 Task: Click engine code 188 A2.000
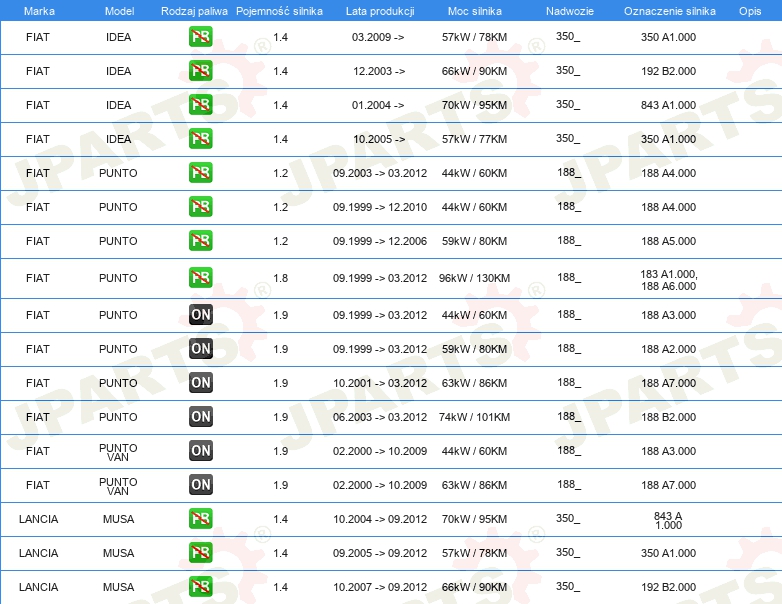[668, 349]
